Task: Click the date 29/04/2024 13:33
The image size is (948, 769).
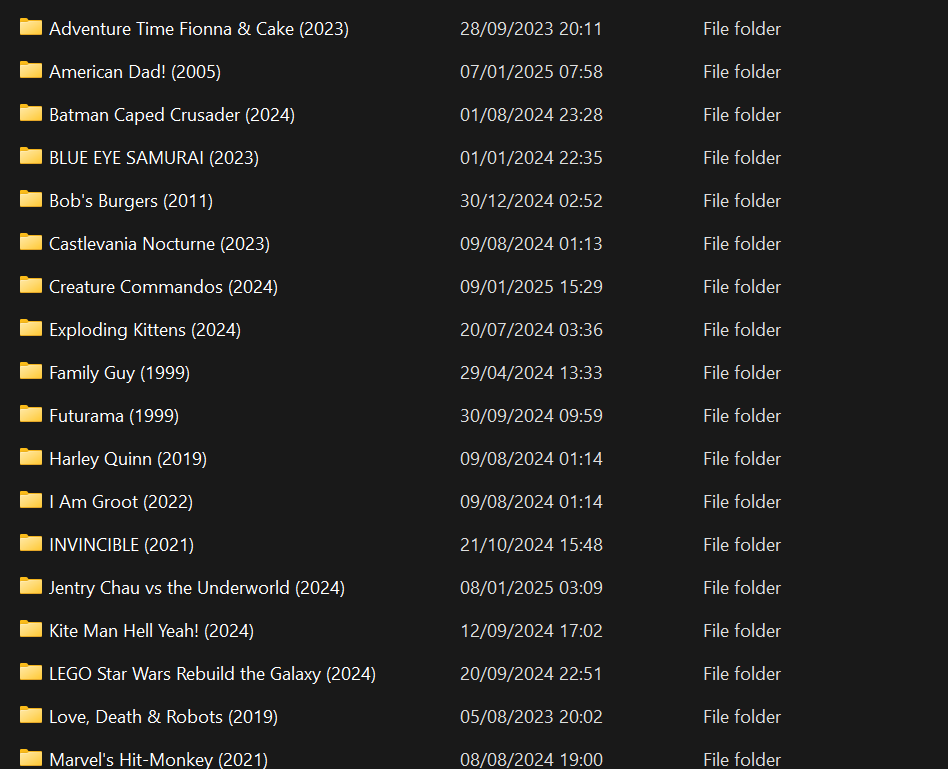Action: click(531, 373)
